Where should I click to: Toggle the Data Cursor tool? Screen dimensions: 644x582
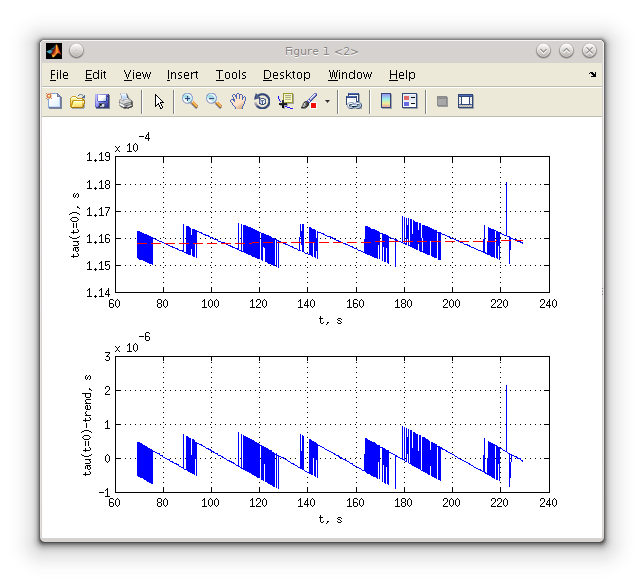[286, 101]
